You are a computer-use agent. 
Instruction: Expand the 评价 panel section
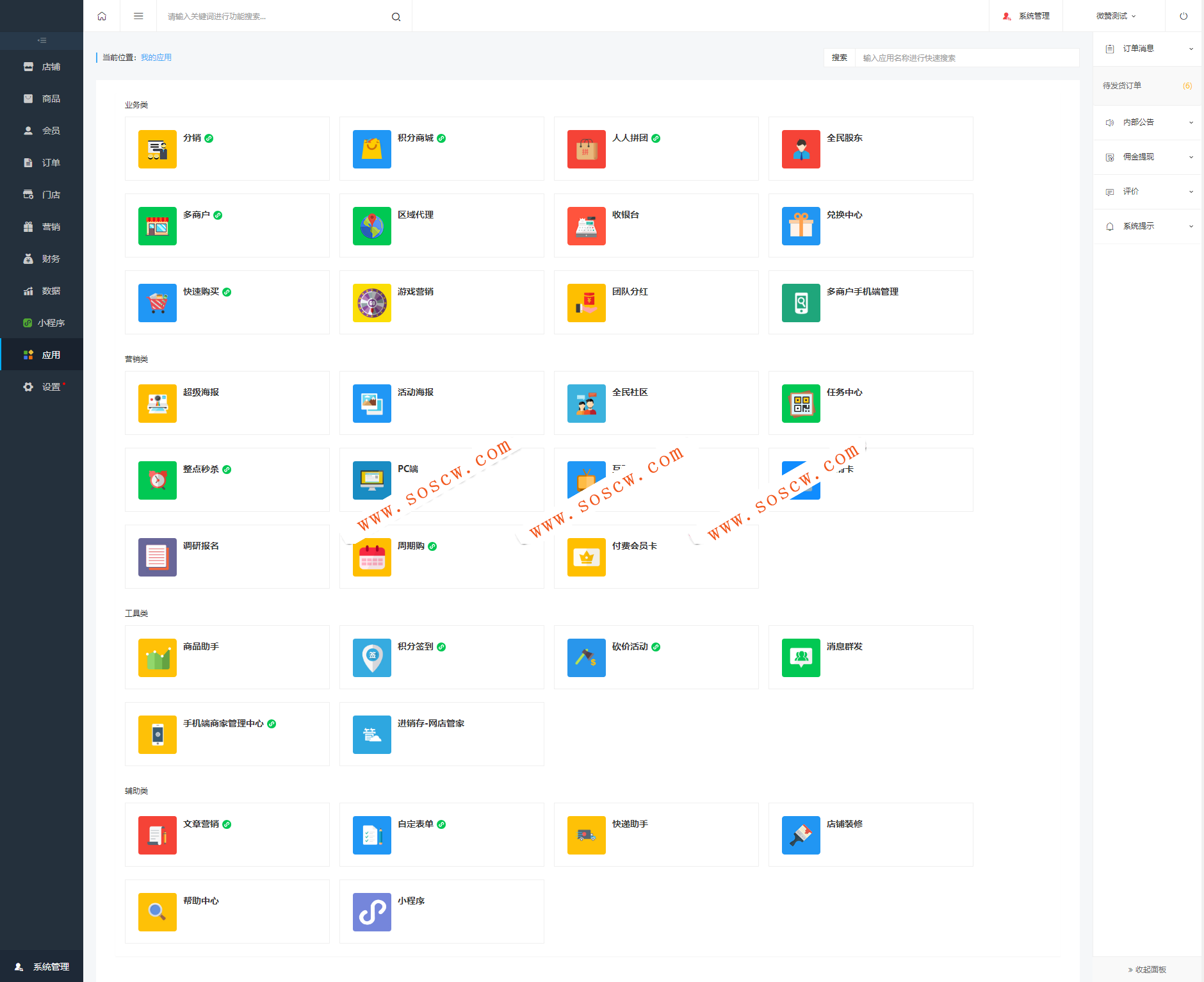pyautogui.click(x=1148, y=192)
